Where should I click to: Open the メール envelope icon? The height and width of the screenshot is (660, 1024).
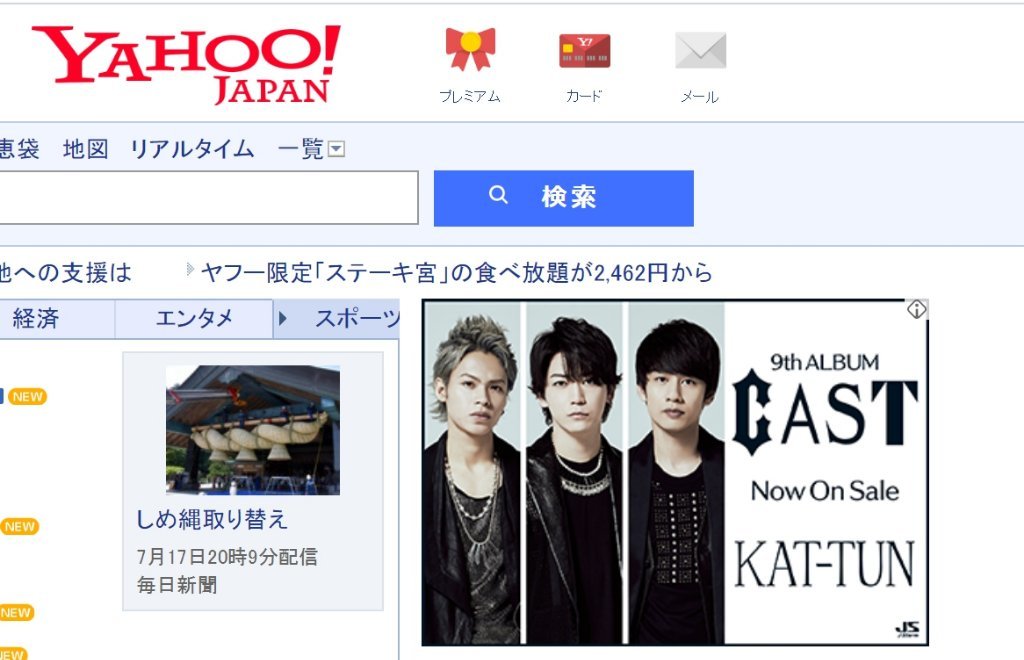coord(700,50)
